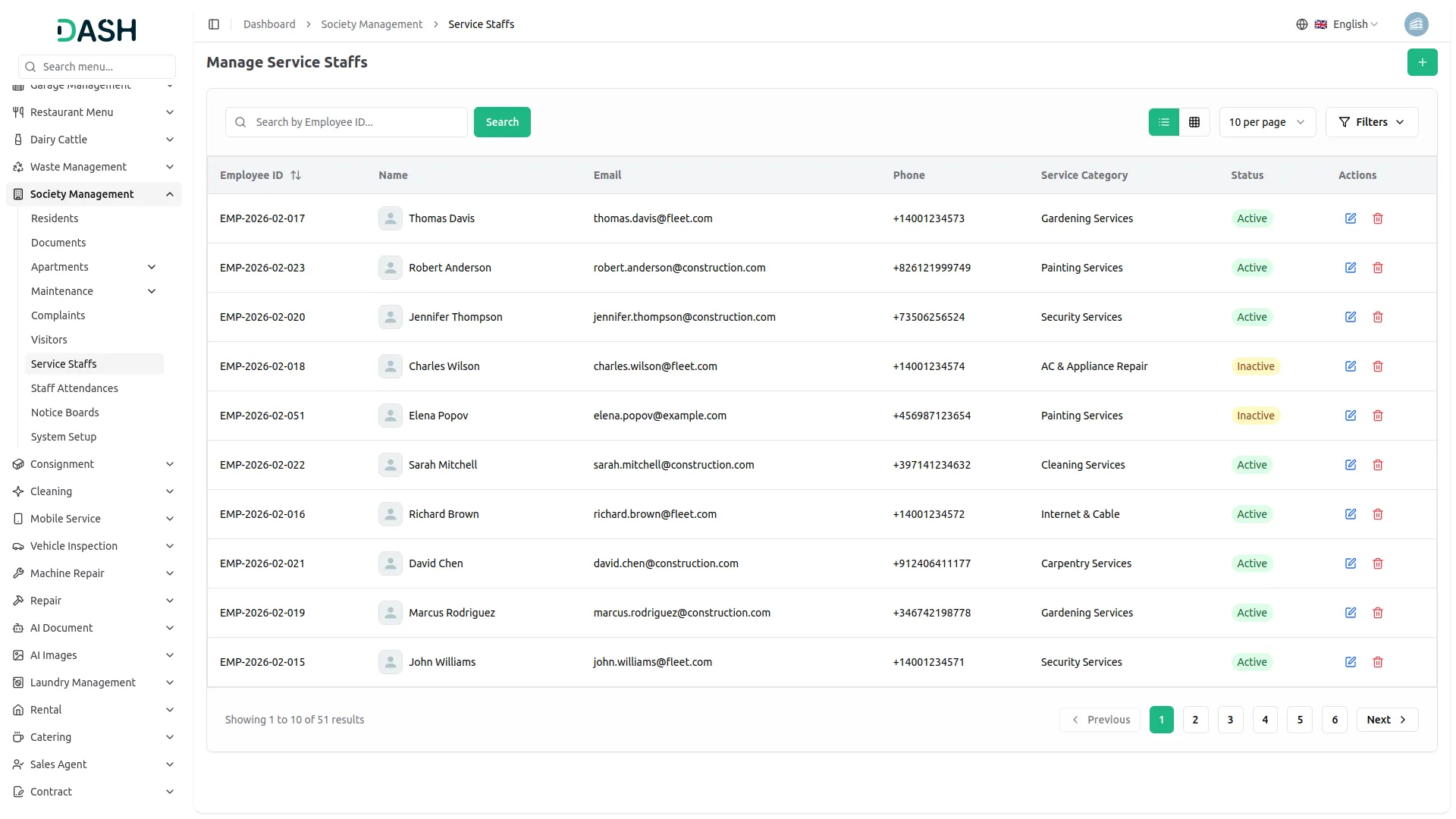Click Charles Wilson's Inactive status badge
The height and width of the screenshot is (819, 1456).
(x=1255, y=366)
